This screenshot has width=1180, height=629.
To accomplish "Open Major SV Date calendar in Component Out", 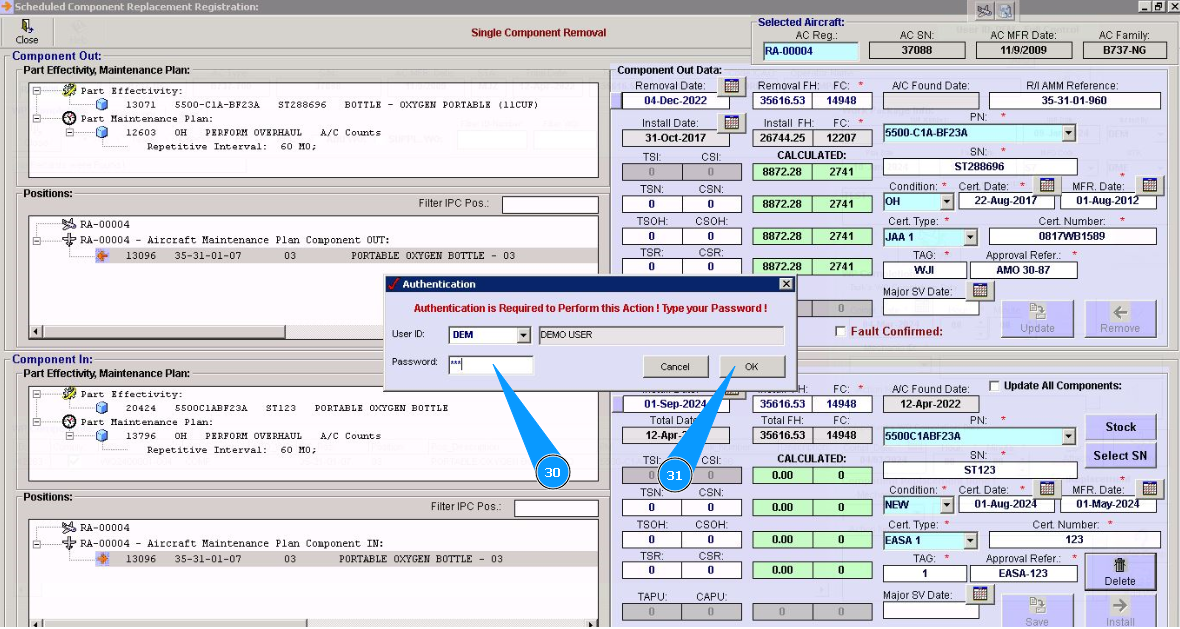I will click(x=980, y=290).
